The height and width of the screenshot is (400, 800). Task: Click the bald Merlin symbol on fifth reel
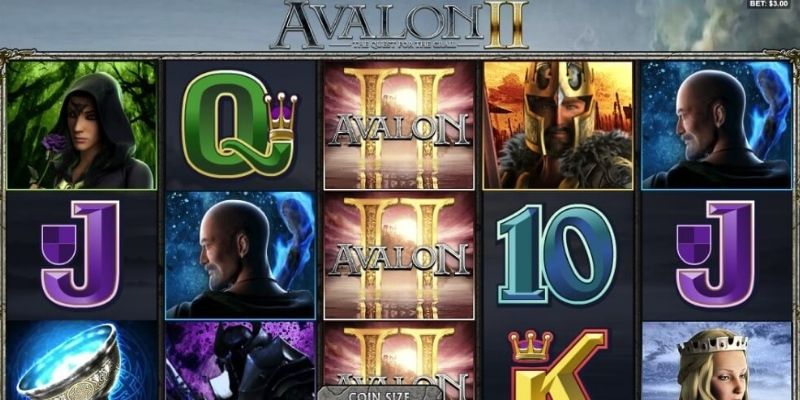pos(716,126)
